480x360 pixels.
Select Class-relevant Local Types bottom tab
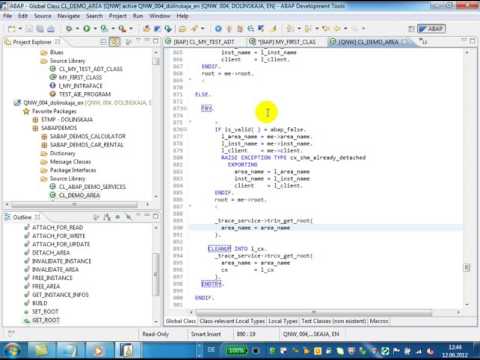pos(232,321)
